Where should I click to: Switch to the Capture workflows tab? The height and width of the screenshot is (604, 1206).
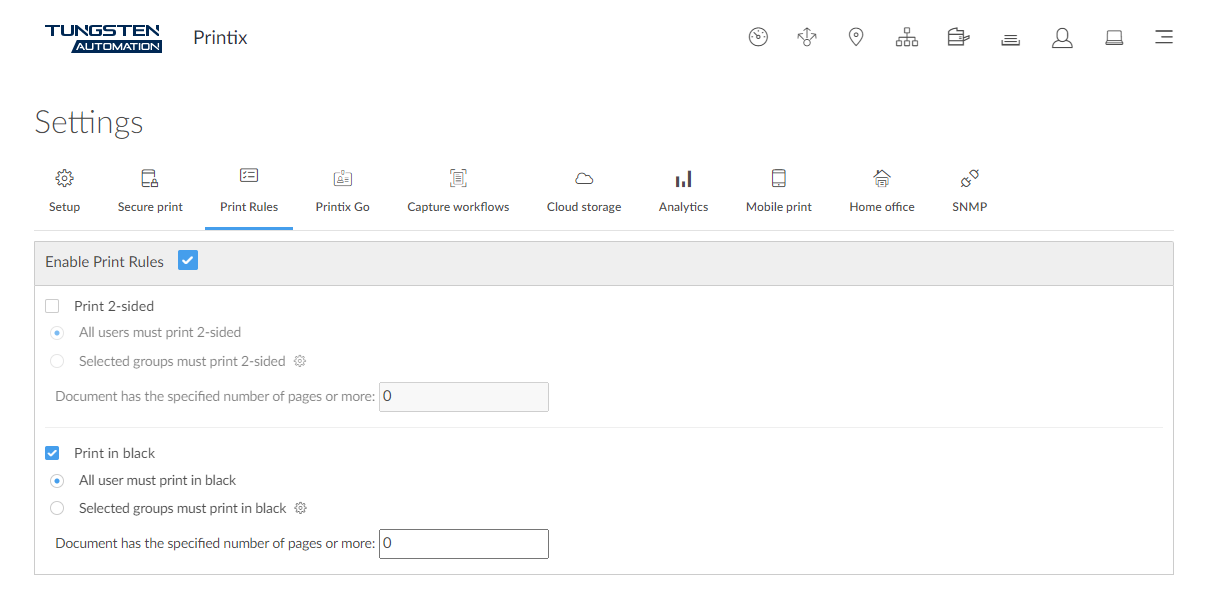coord(458,190)
